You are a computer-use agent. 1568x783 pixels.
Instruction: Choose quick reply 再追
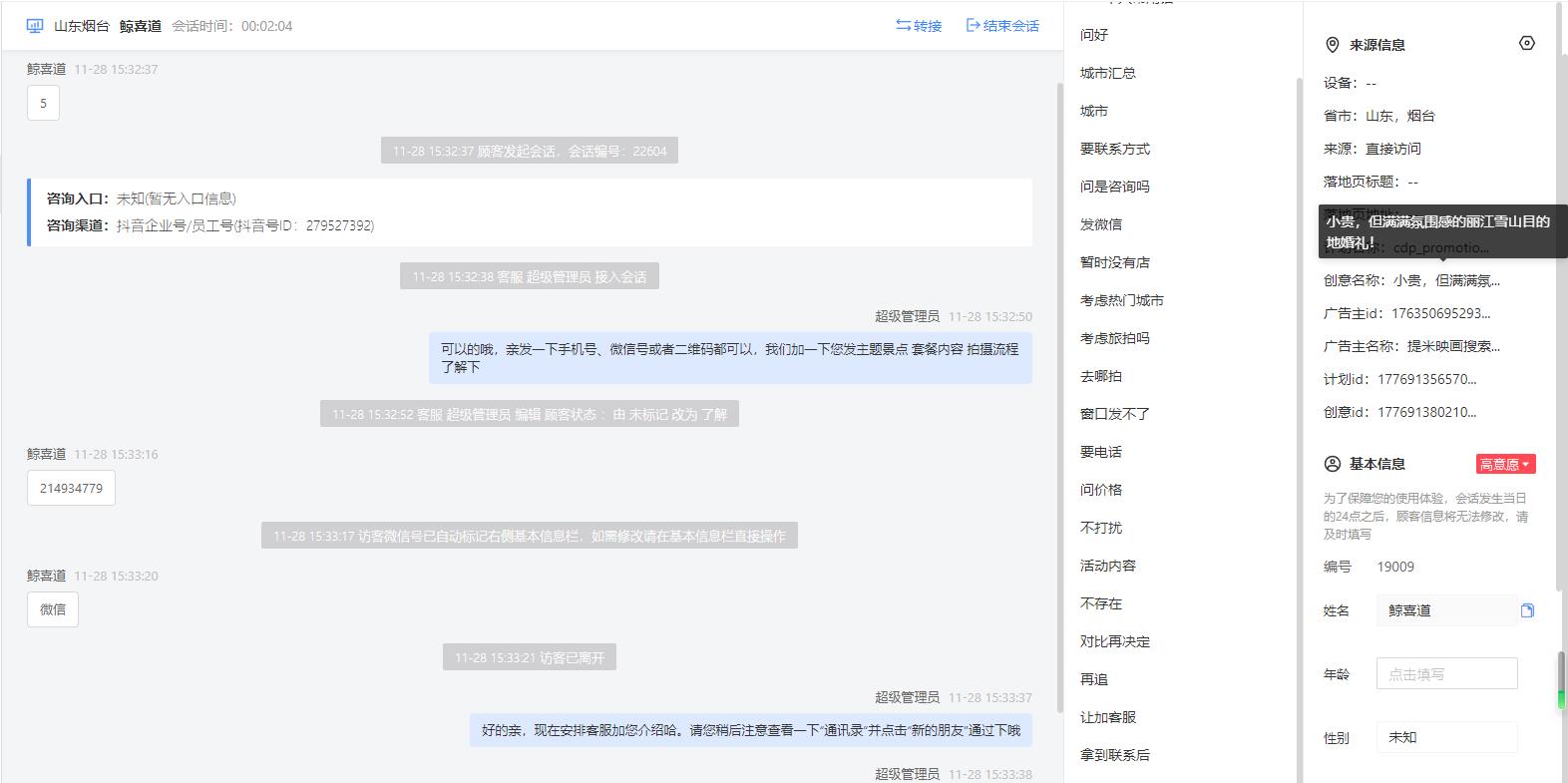click(x=1094, y=679)
